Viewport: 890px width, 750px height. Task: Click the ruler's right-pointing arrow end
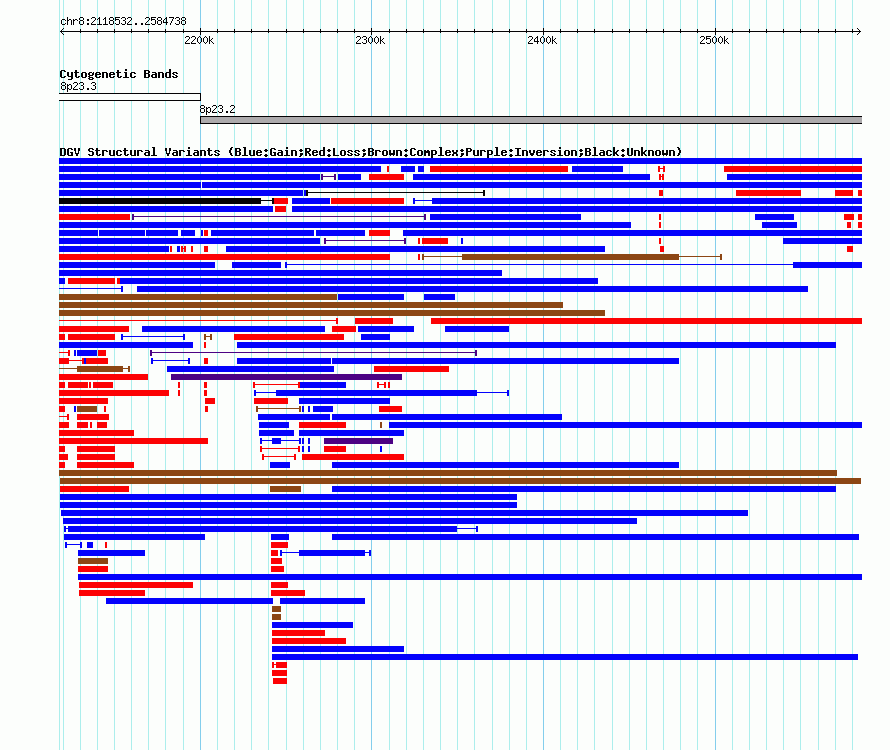pyautogui.click(x=858, y=31)
